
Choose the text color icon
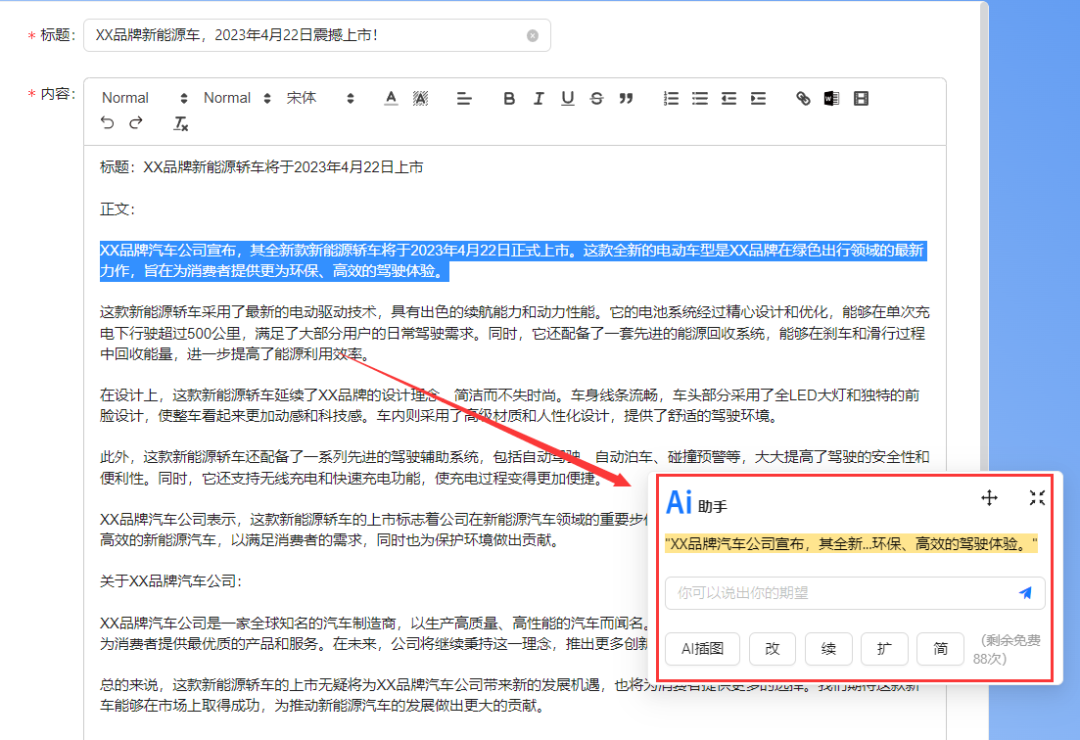click(391, 98)
